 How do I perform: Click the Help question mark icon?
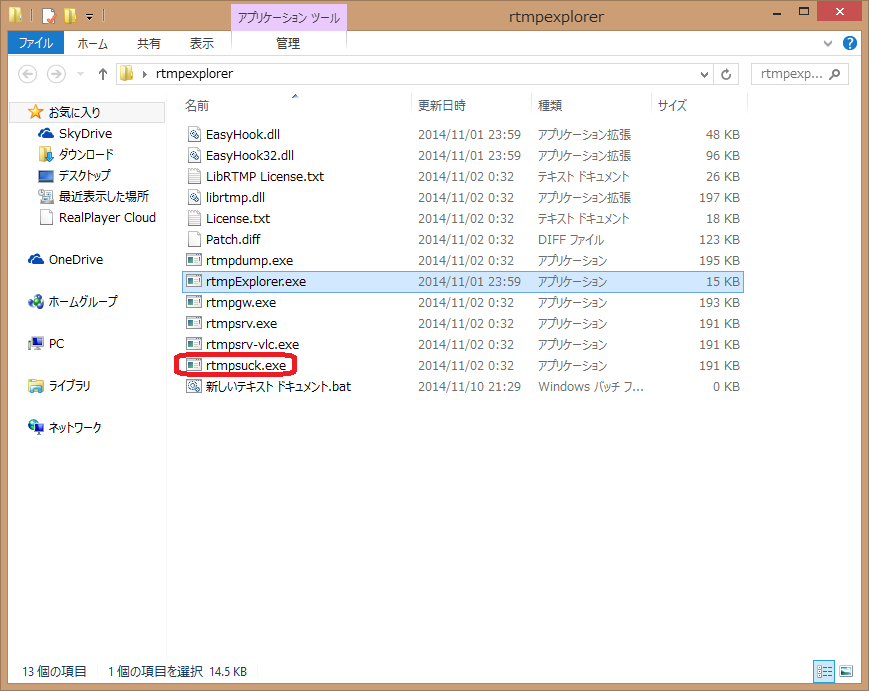point(849,43)
